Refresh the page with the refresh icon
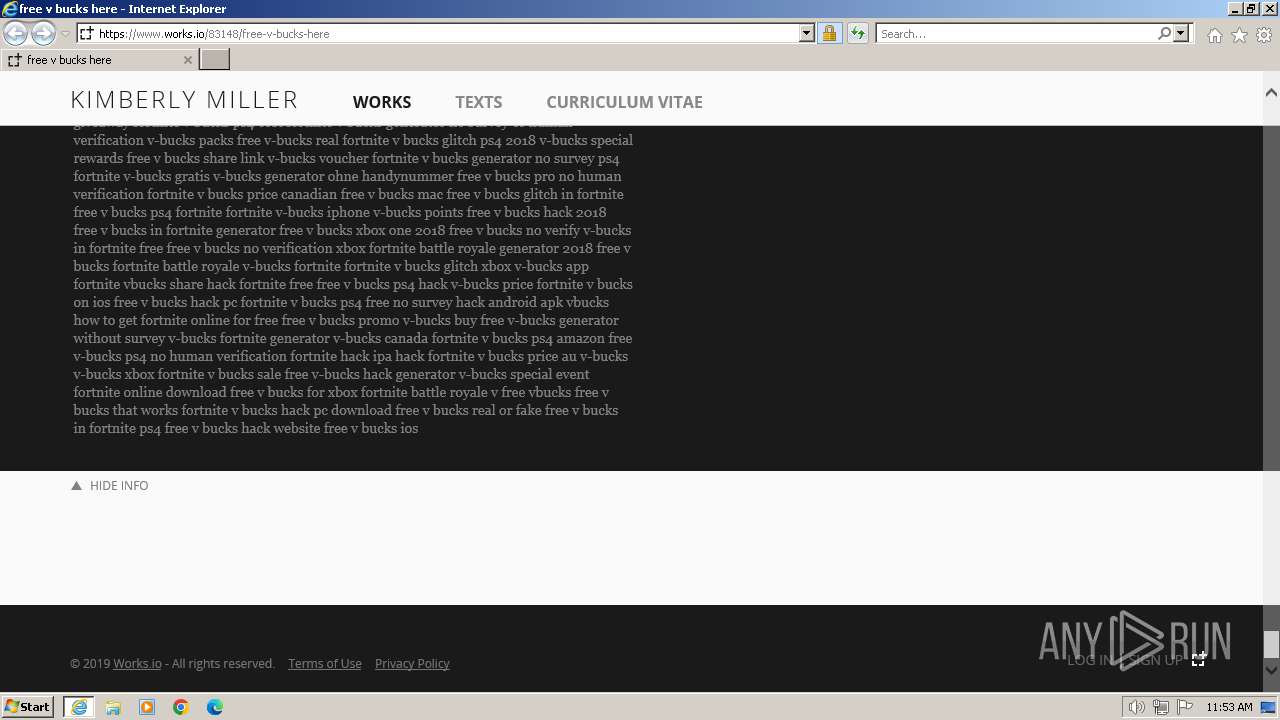Screen dimensions: 1280x720 857,33
